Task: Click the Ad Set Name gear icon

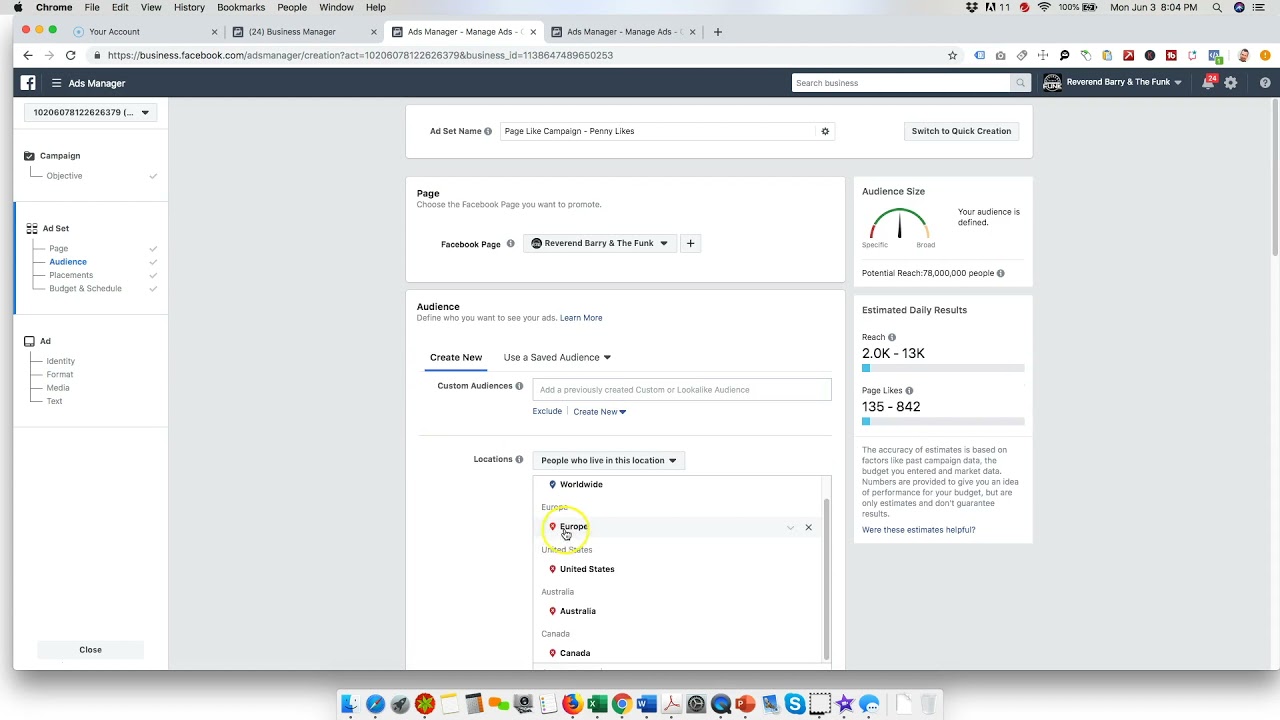Action: click(x=825, y=131)
